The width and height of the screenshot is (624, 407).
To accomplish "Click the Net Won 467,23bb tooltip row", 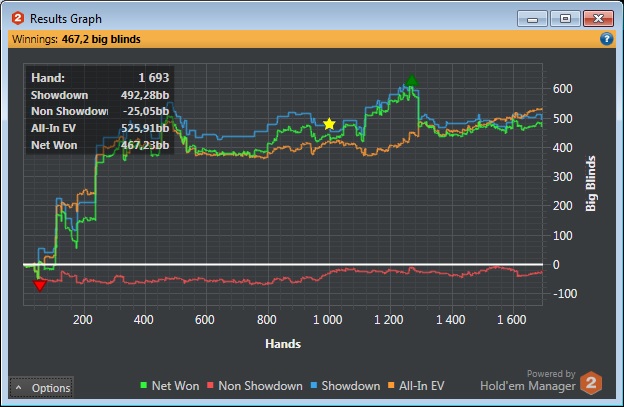I will point(100,145).
